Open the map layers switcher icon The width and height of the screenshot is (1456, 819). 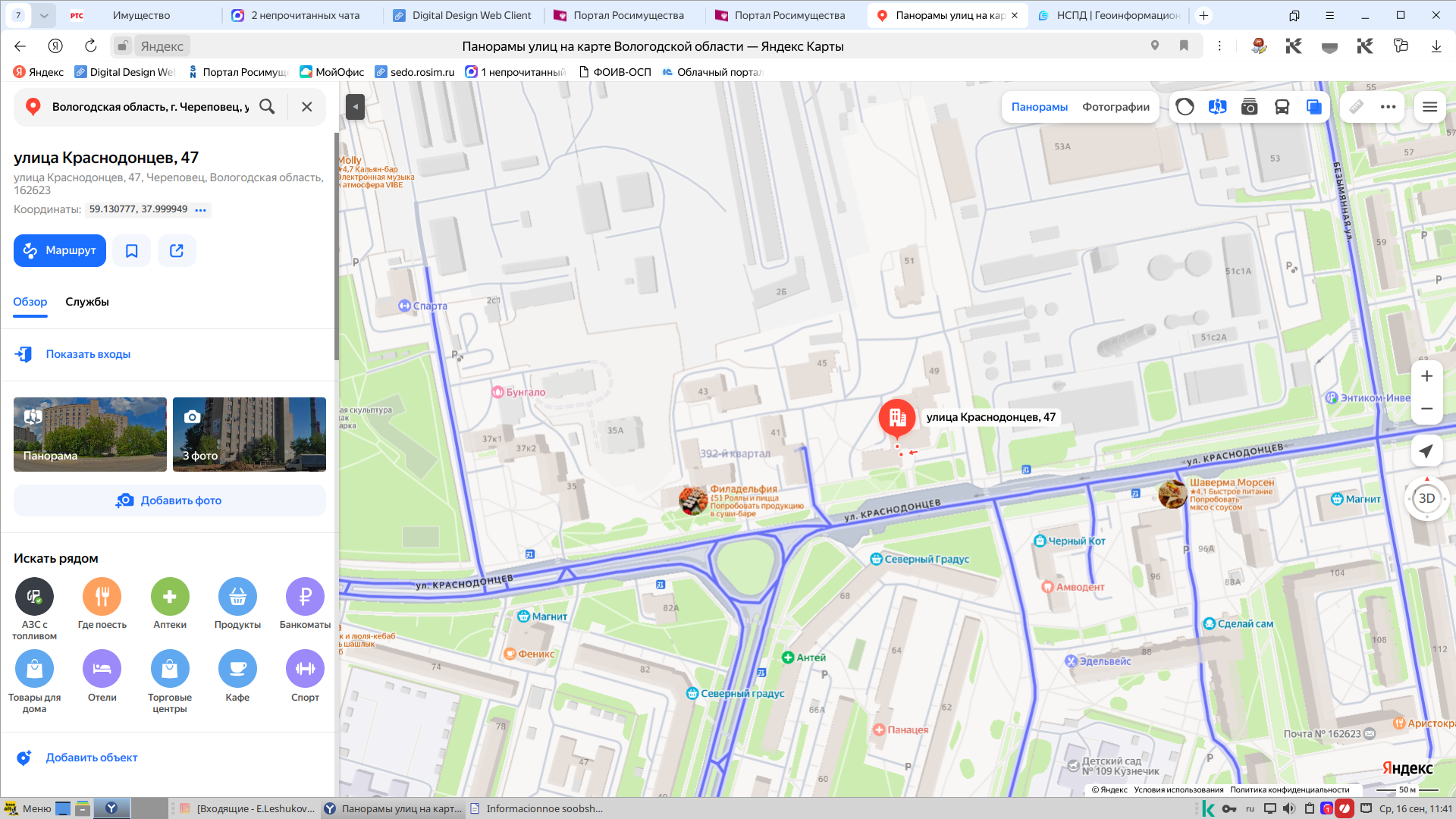pos(1314,107)
